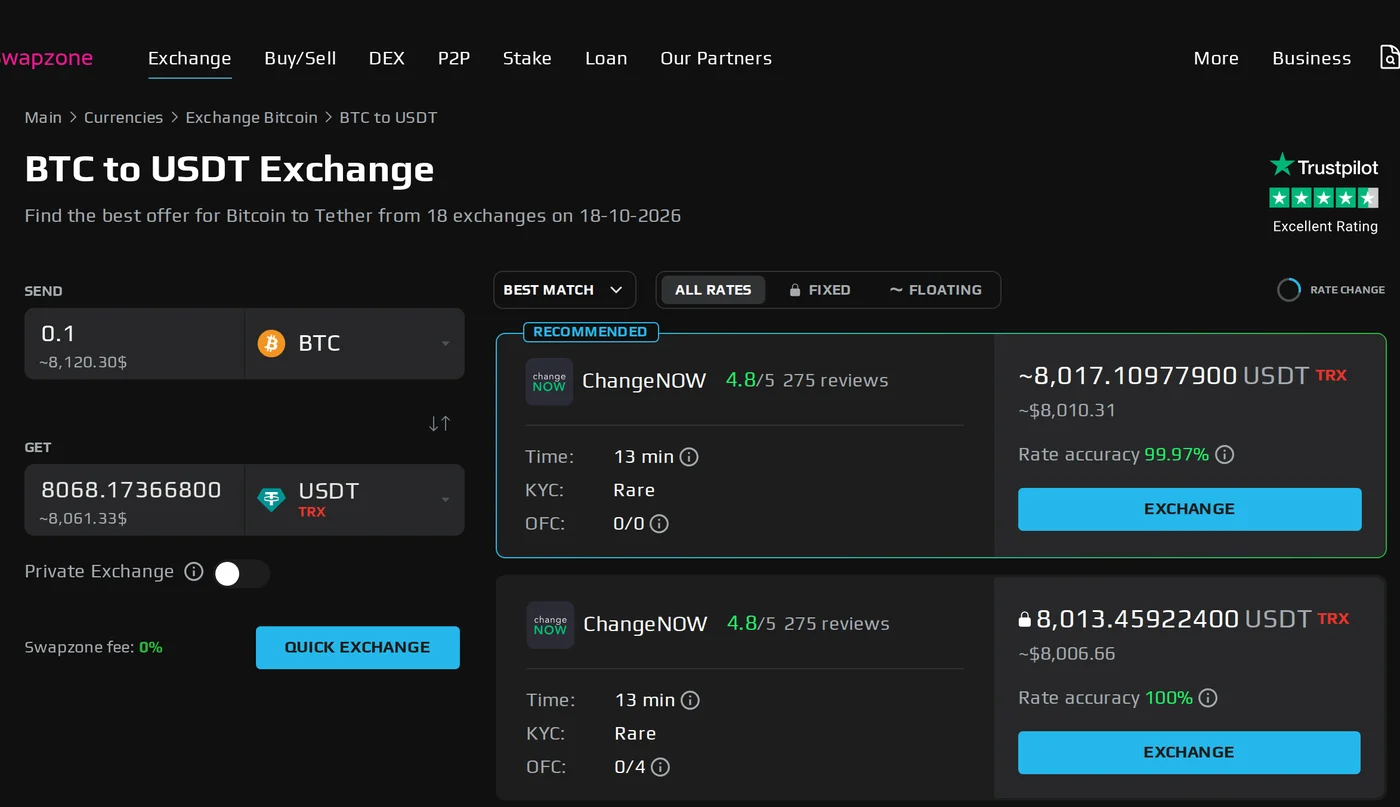Open the P2P navigation item
Screen dimensions: 1400x807
point(454,58)
